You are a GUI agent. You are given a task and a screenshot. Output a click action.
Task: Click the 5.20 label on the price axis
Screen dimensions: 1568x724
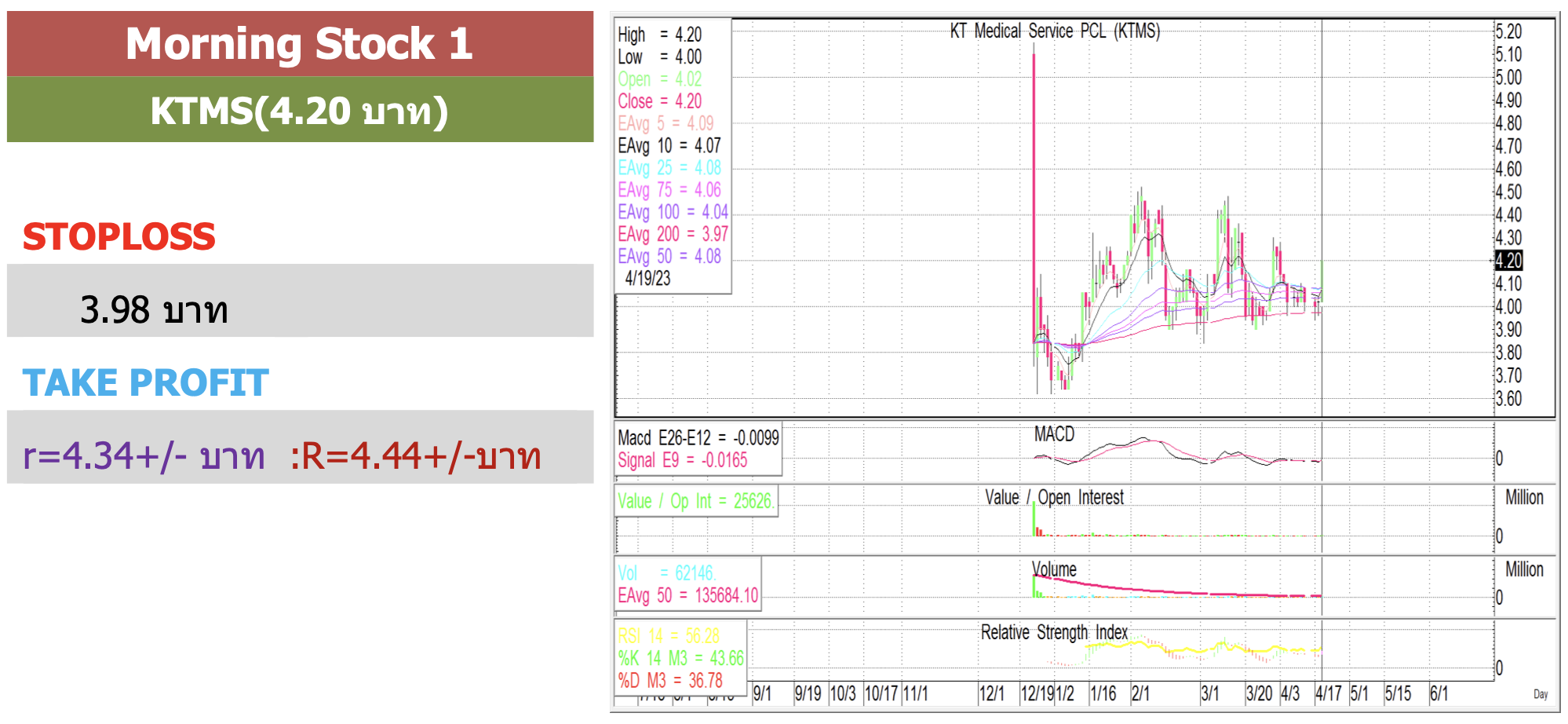1508,31
